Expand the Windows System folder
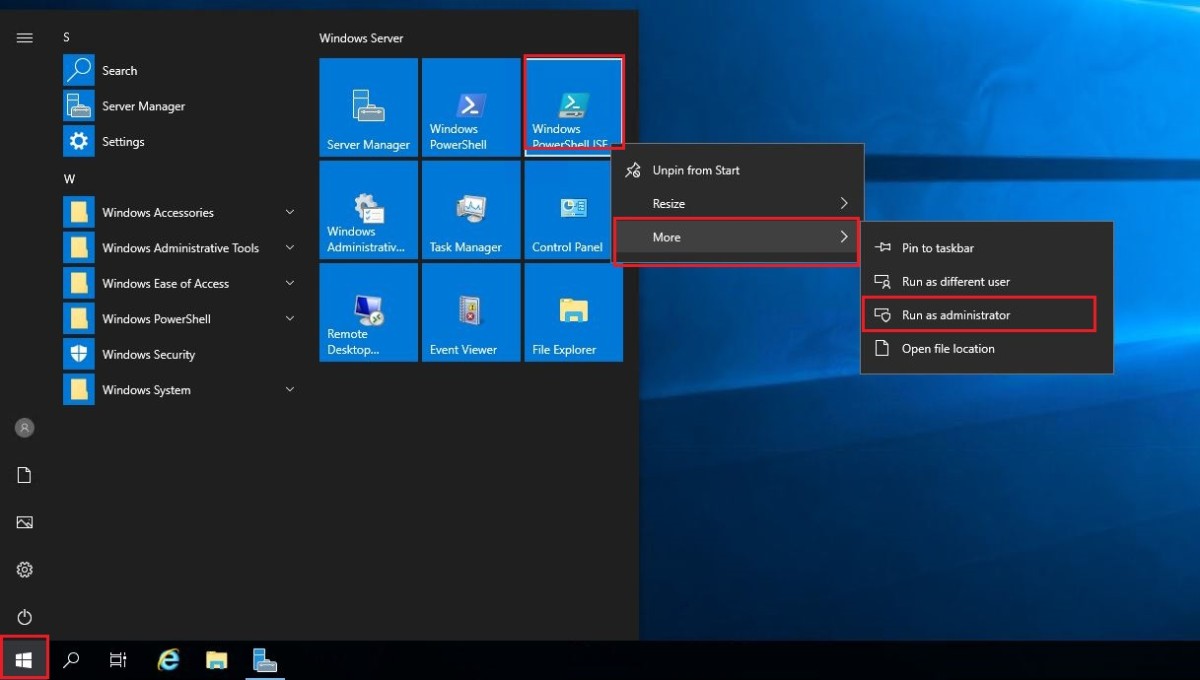Screen dimensions: 1200x680 click(180, 390)
